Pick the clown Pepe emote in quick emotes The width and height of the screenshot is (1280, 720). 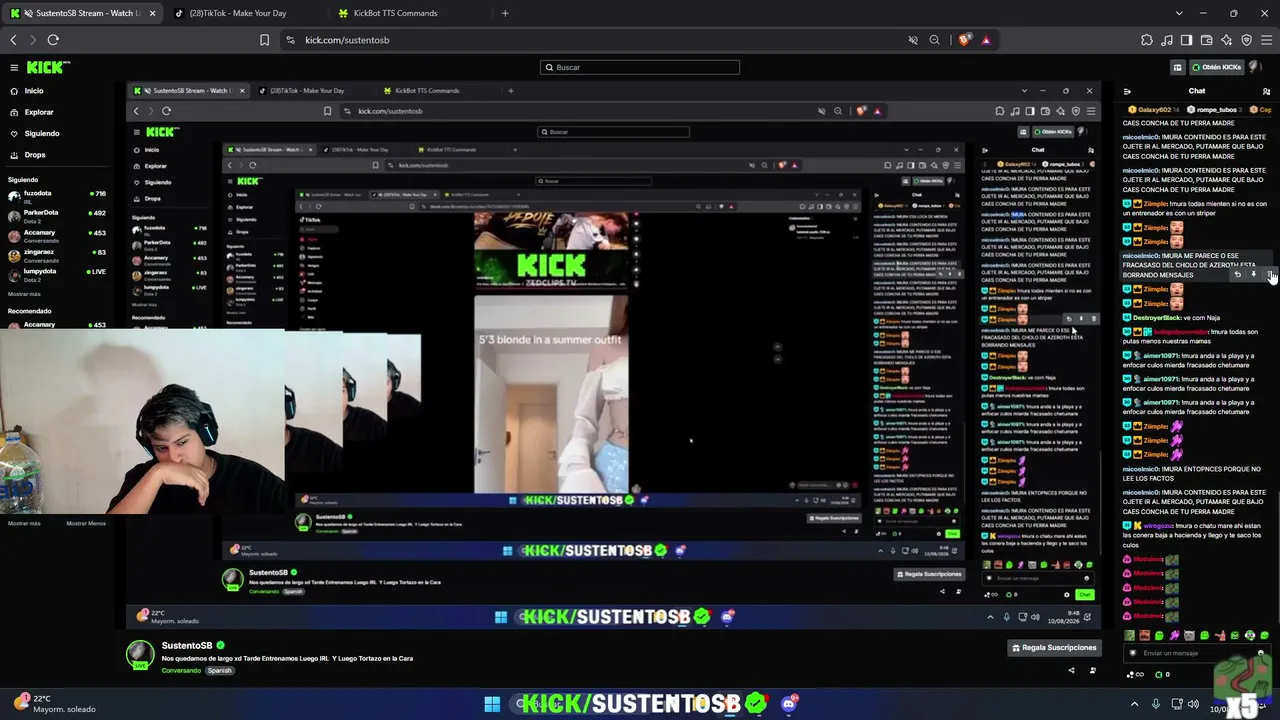(1249, 635)
